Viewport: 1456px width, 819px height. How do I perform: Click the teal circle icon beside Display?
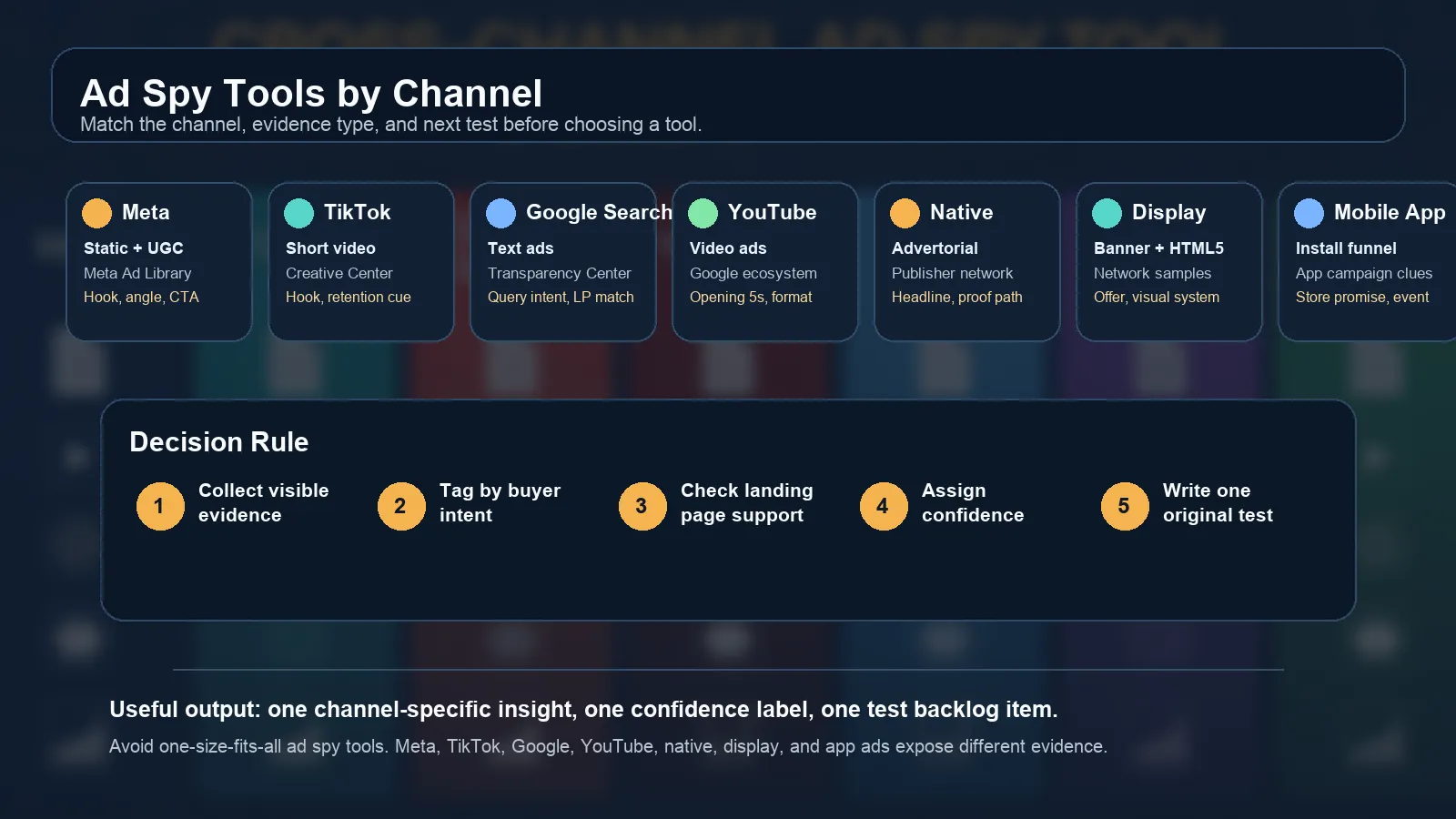click(1107, 213)
